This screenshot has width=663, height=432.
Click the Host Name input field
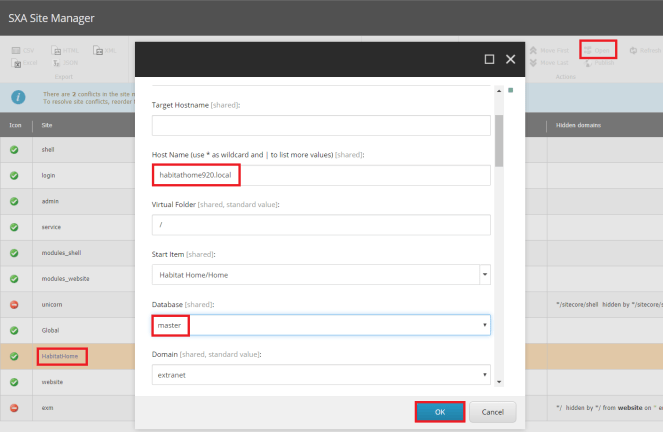321,175
